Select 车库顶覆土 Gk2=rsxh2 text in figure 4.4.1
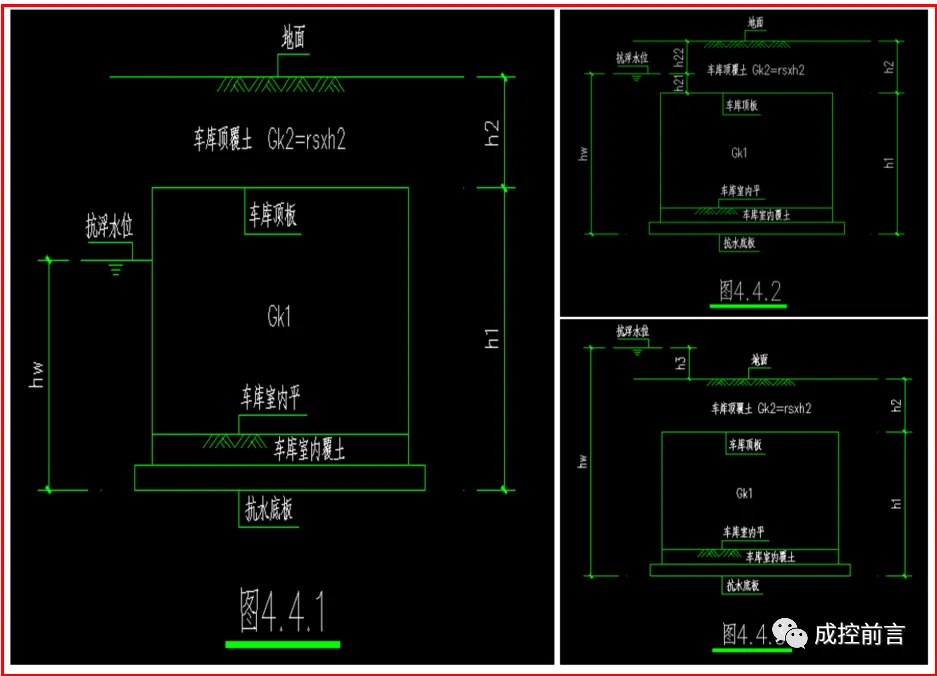The image size is (937, 676). click(270, 139)
